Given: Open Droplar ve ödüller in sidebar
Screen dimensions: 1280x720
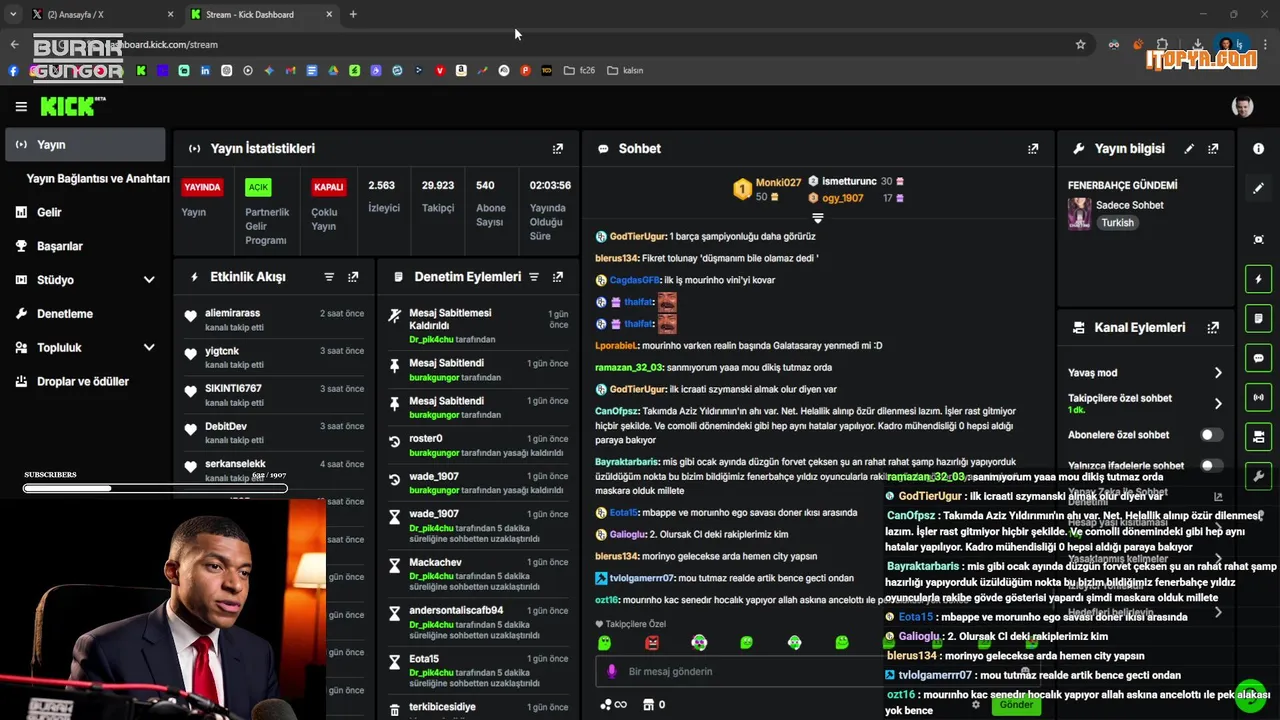Looking at the screenshot, I should pos(82,382).
